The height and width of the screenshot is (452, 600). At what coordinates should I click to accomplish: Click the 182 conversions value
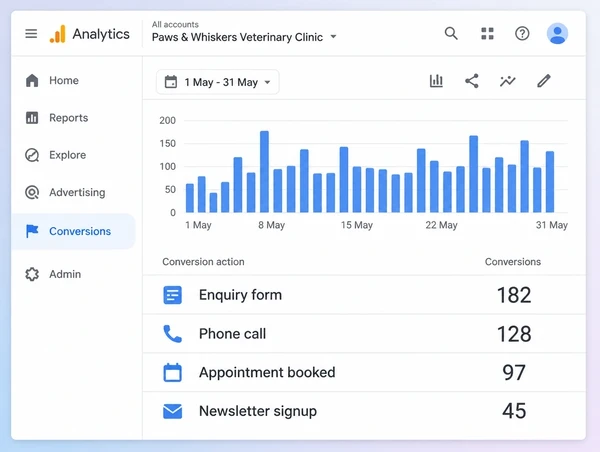coord(514,295)
